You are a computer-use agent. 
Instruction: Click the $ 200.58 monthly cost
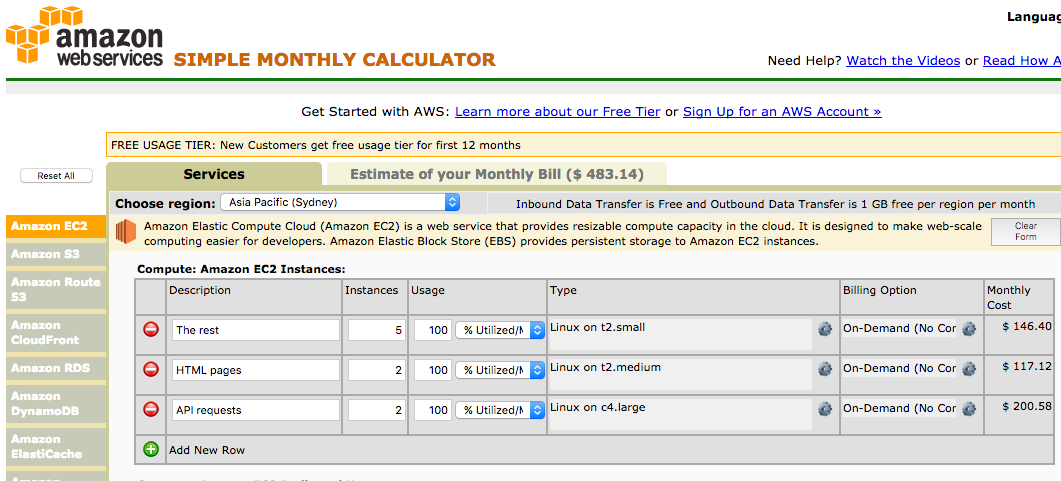click(1027, 406)
